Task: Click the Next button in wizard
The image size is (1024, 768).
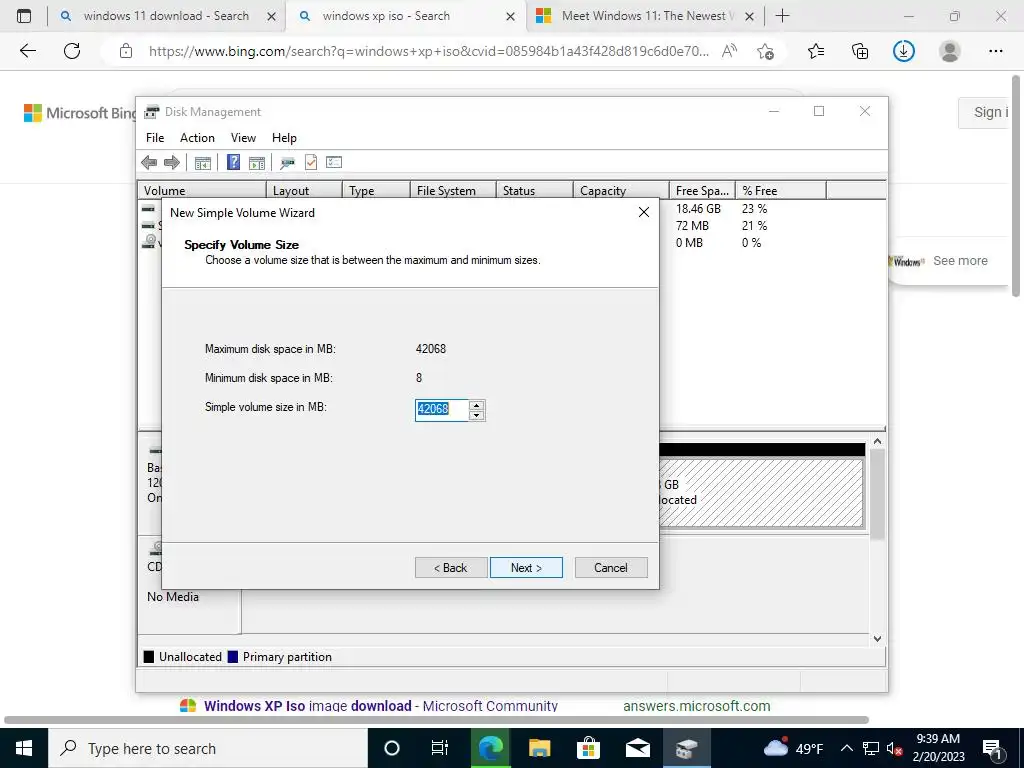Action: tap(526, 568)
